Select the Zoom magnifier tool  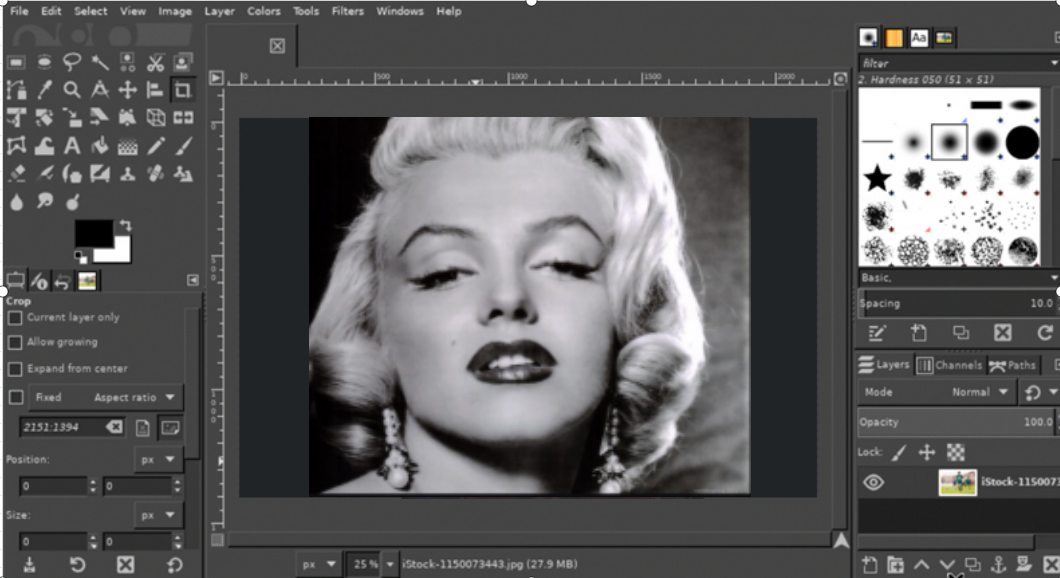coord(72,90)
